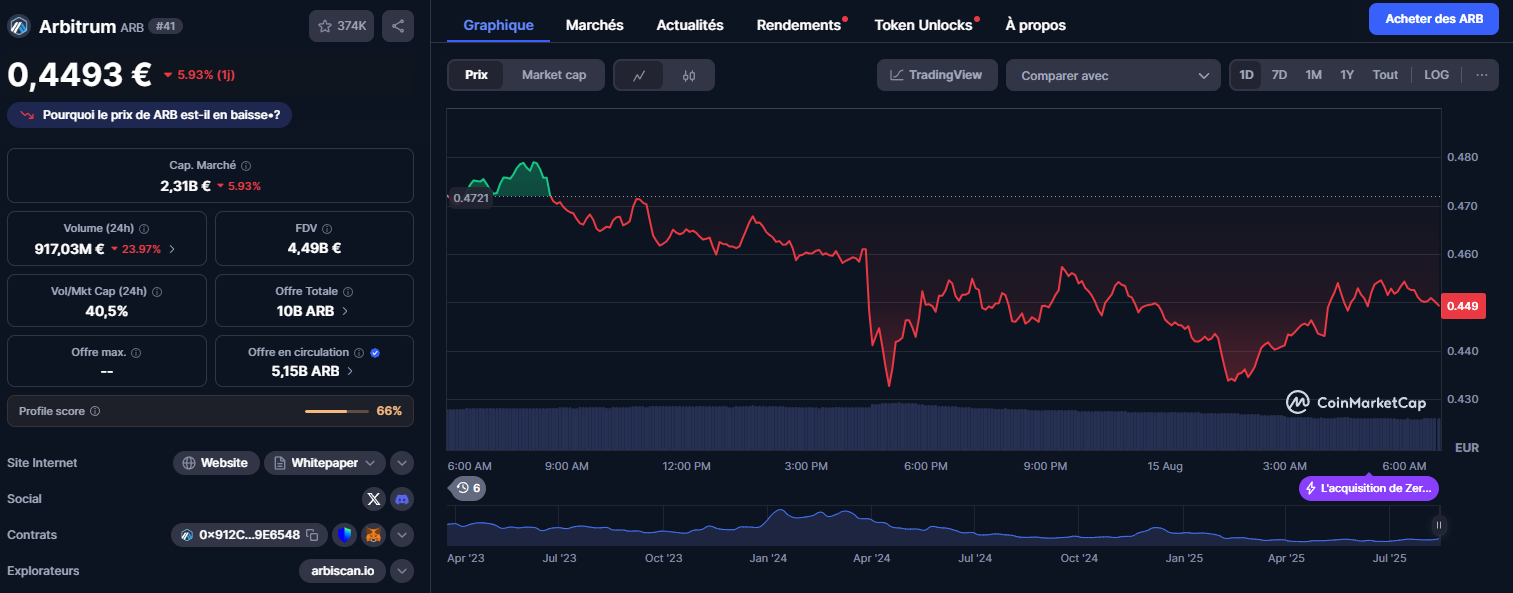
Task: Click info icon next to Offre Totale
Action: click(347, 292)
